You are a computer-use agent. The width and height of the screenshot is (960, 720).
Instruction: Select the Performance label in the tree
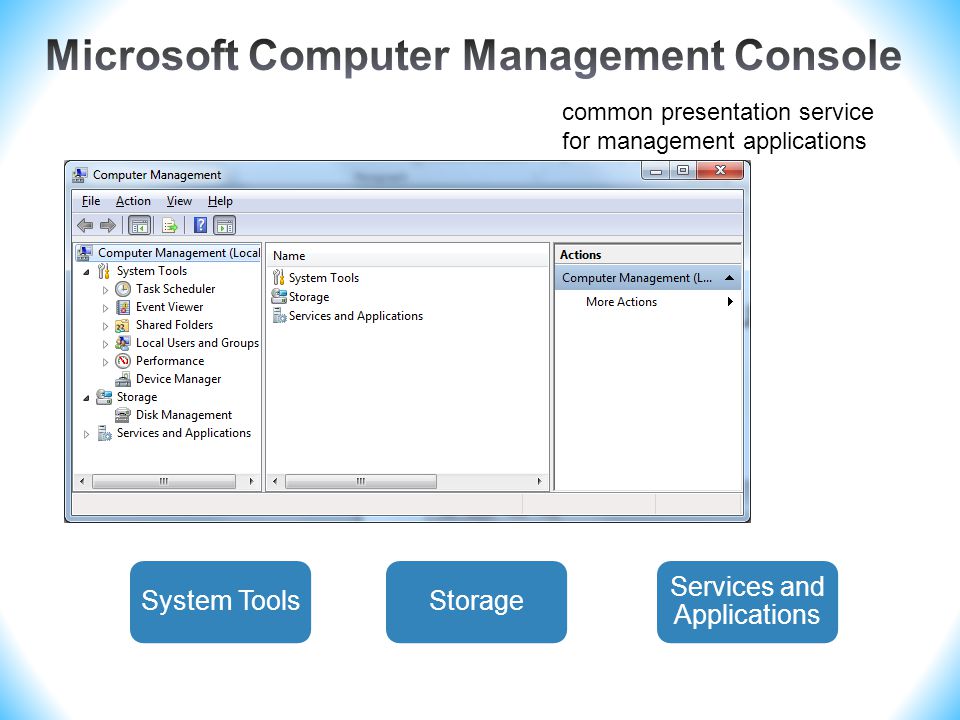click(x=170, y=361)
